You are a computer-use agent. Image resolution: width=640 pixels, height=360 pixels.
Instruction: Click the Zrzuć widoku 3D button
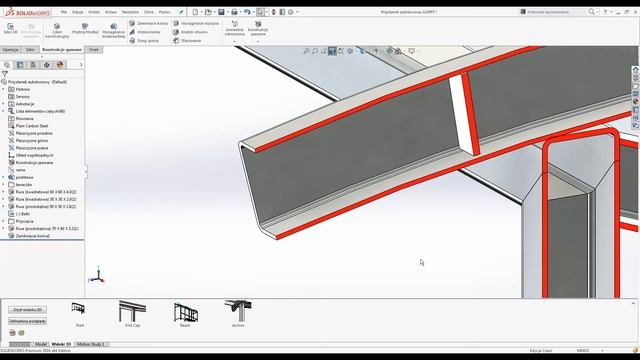(x=27, y=310)
